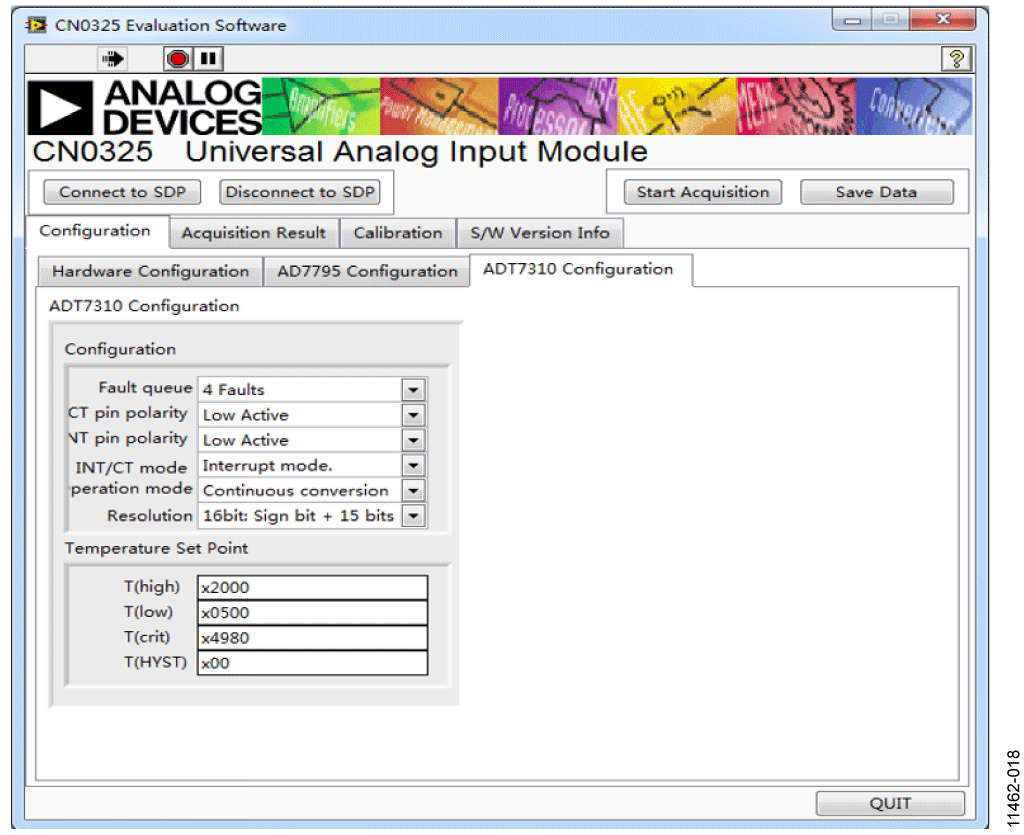Click the red Abort Execution icon

[x=177, y=59]
